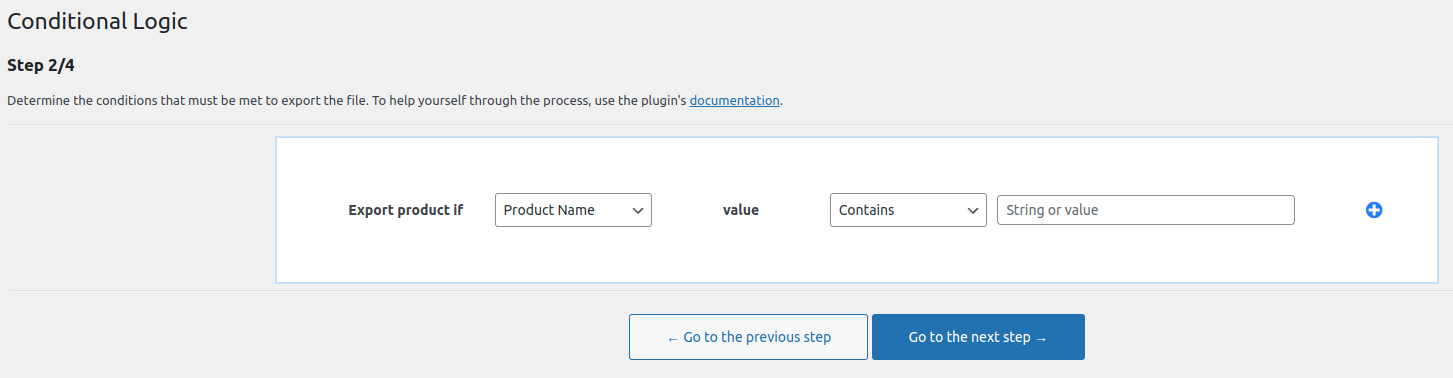Viewport: 1453px width, 378px height.
Task: Click the Step 2/4 indicator text
Action: (41, 66)
